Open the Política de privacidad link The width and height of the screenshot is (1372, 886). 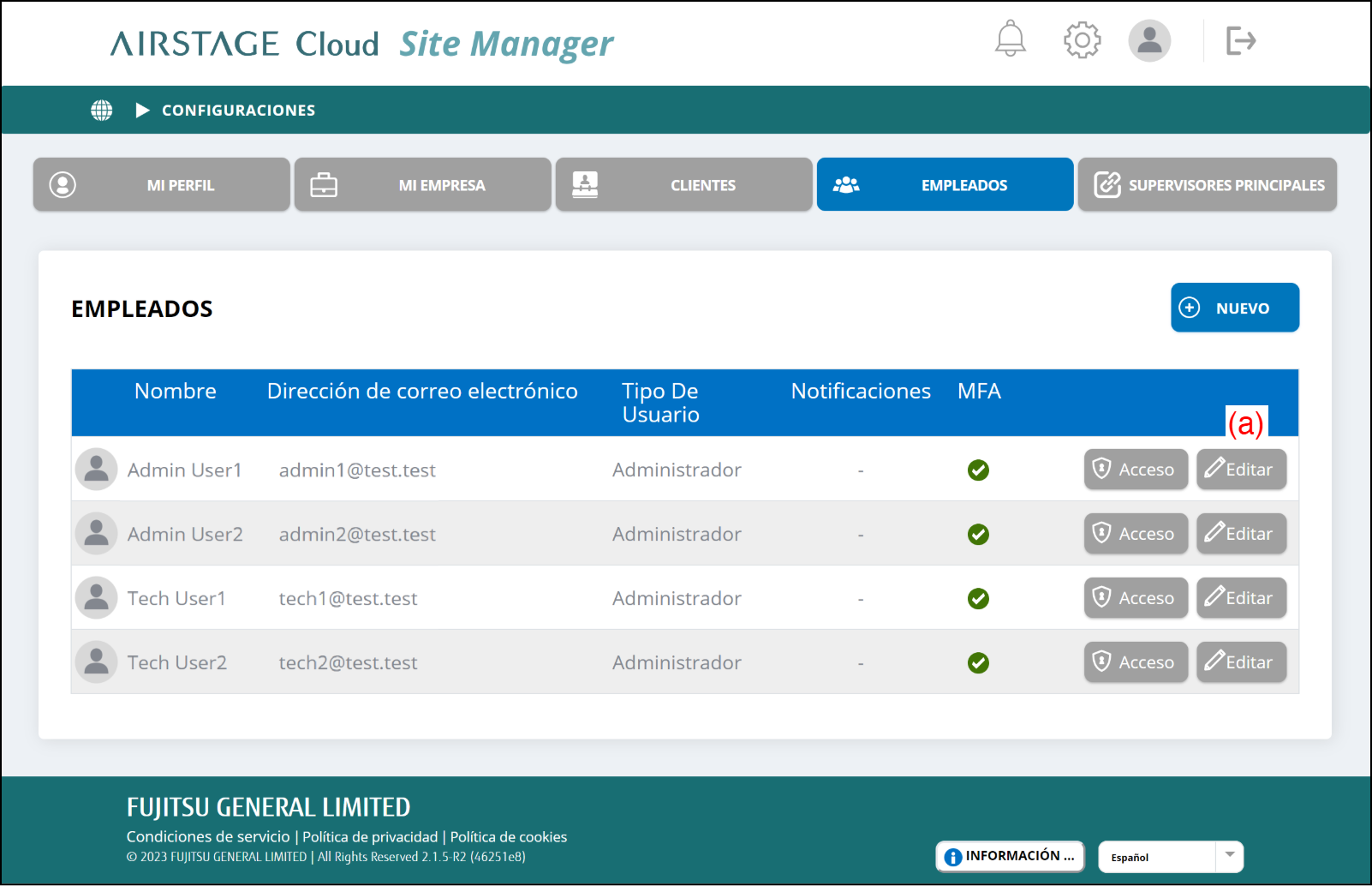click(370, 837)
